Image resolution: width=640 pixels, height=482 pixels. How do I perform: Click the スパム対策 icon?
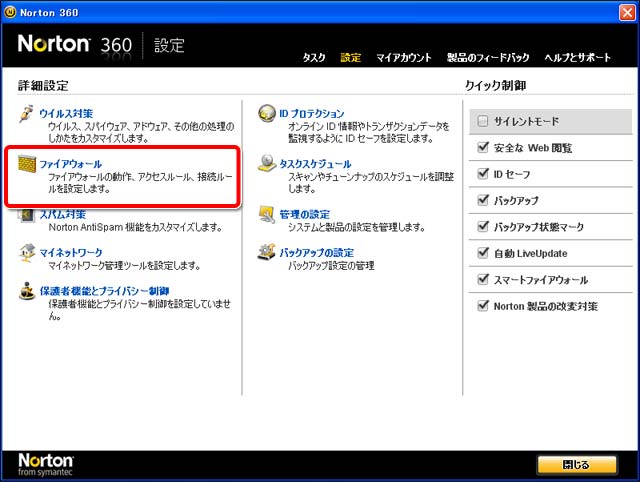pos(27,215)
